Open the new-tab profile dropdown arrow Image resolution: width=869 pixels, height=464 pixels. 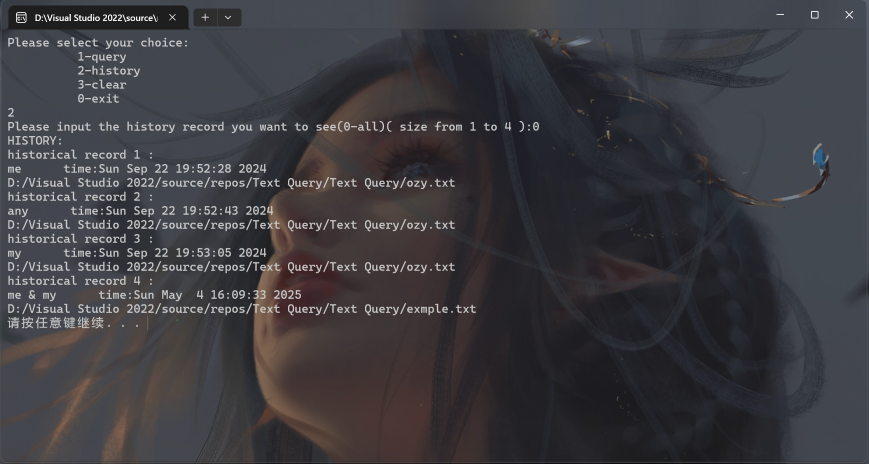click(x=228, y=18)
